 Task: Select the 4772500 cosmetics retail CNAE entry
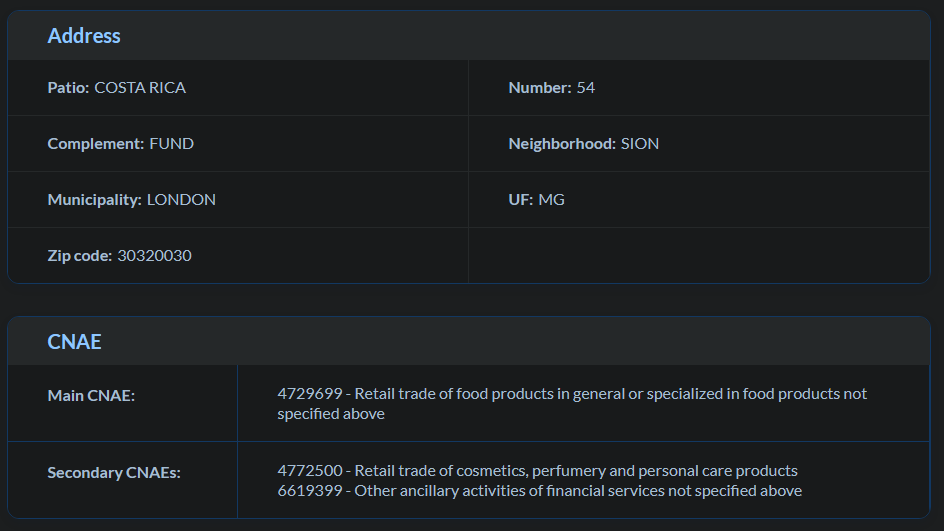(x=537, y=471)
